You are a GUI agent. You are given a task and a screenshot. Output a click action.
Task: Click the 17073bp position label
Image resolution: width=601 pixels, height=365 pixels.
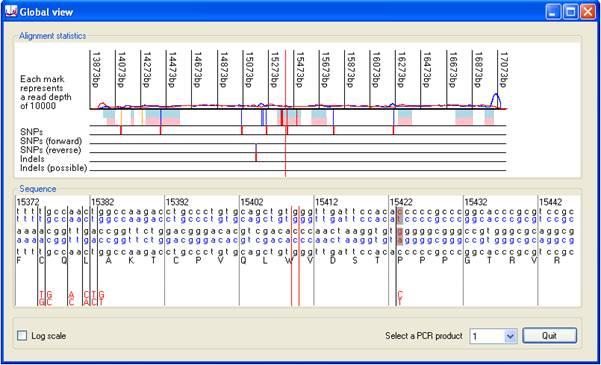(x=503, y=70)
